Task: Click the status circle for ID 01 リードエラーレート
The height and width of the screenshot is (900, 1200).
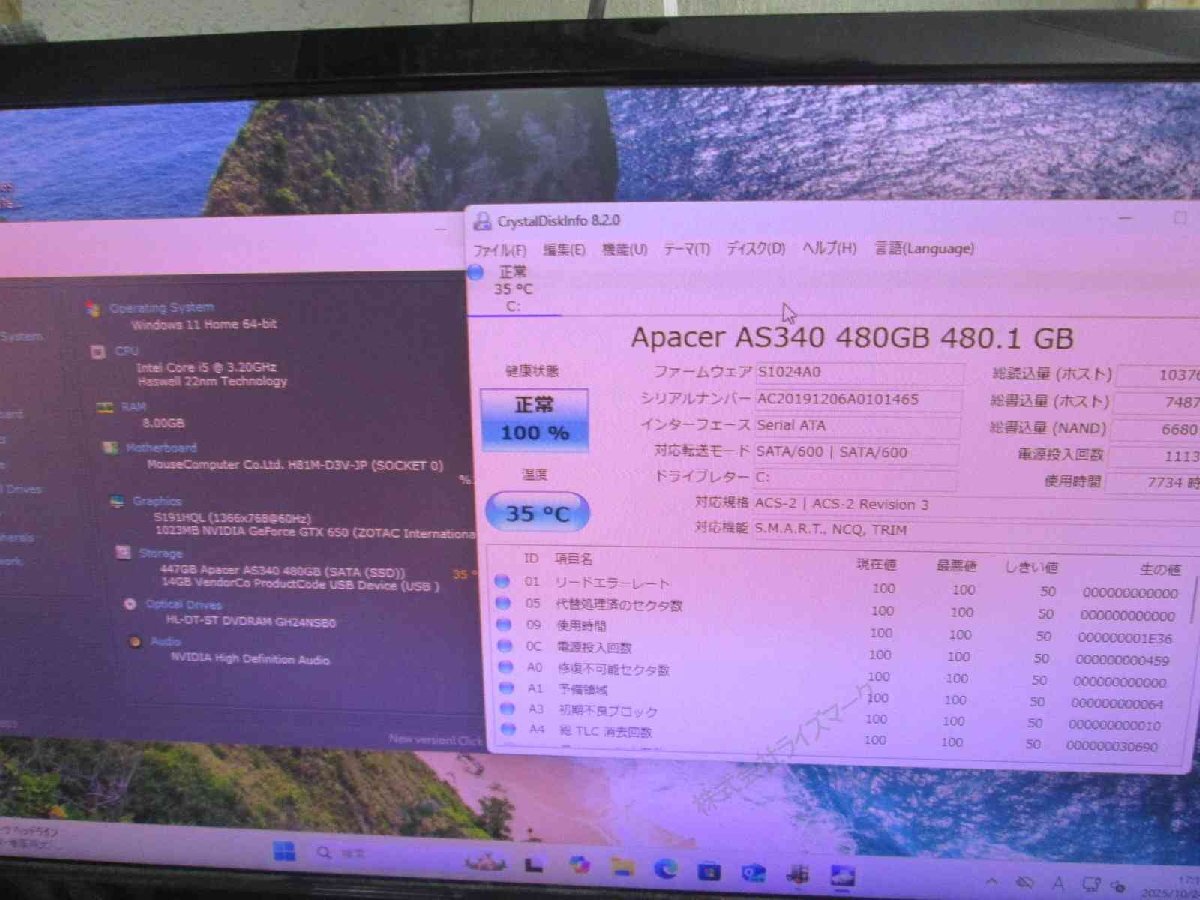Action: [x=501, y=581]
